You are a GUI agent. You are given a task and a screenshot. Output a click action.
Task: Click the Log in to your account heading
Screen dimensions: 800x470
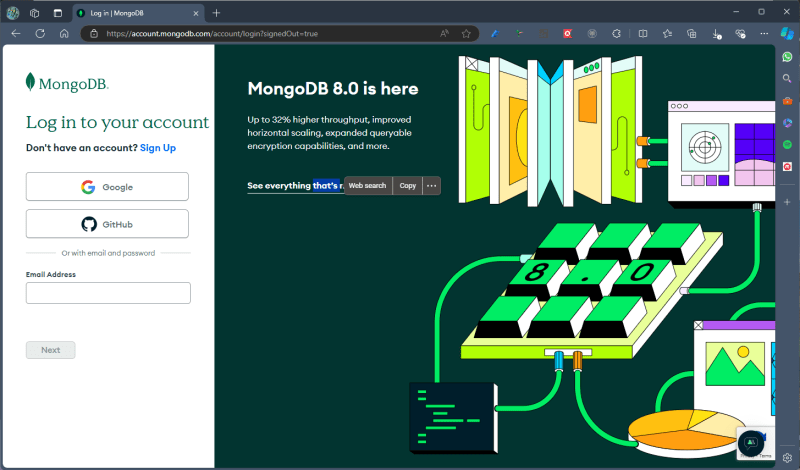(117, 122)
